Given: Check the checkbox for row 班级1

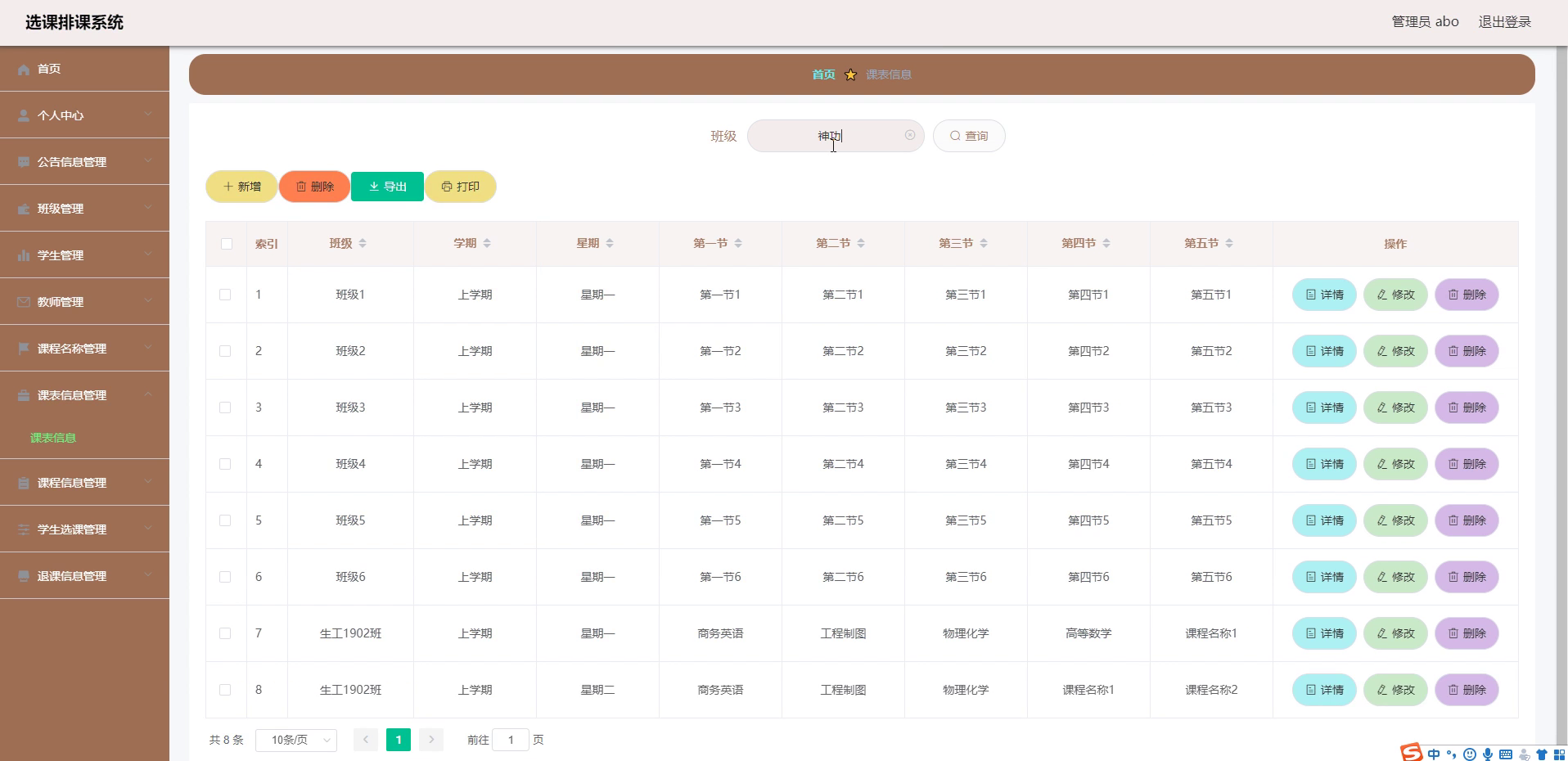Looking at the screenshot, I should 225,295.
